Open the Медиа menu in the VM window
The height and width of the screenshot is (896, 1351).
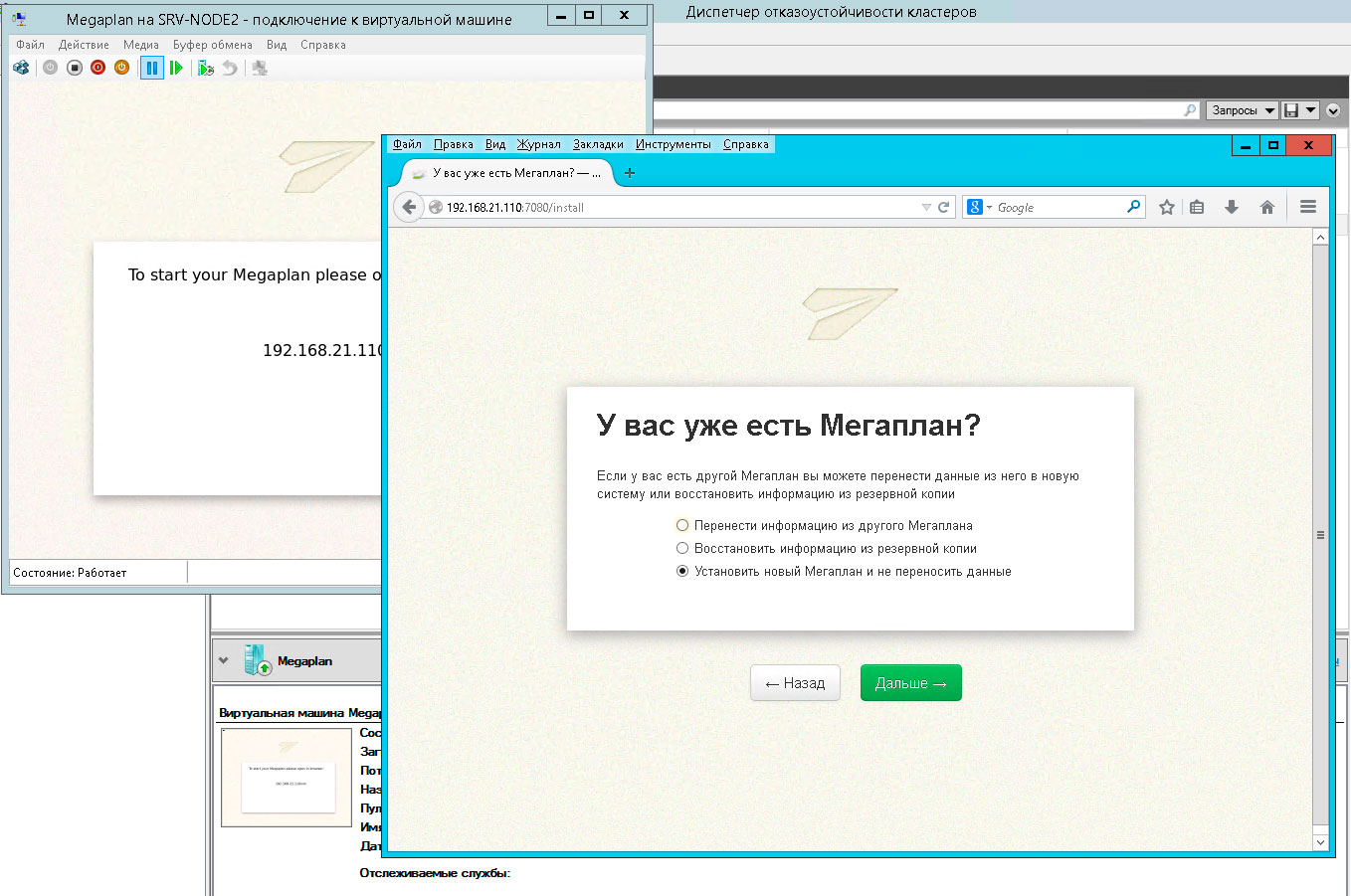(x=141, y=45)
